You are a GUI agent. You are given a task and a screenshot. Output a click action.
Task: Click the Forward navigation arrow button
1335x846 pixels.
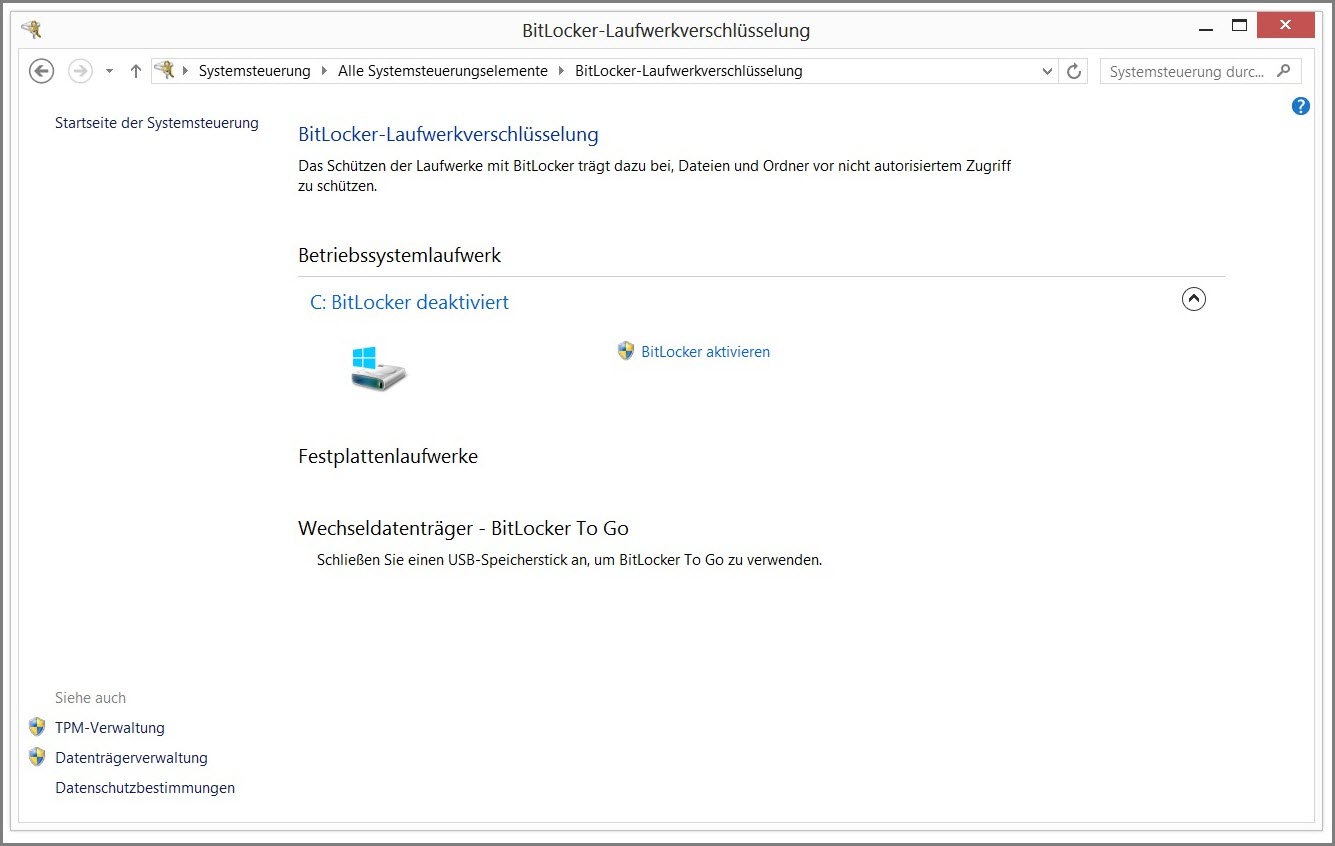pyautogui.click(x=80, y=71)
